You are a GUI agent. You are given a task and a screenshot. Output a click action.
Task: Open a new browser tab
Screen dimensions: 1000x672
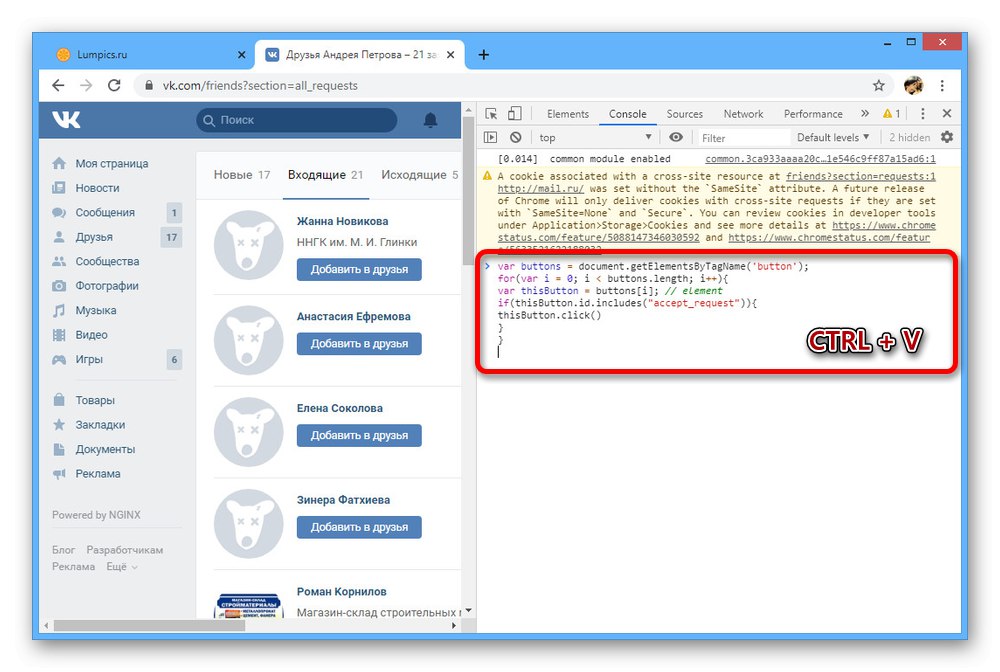483,55
